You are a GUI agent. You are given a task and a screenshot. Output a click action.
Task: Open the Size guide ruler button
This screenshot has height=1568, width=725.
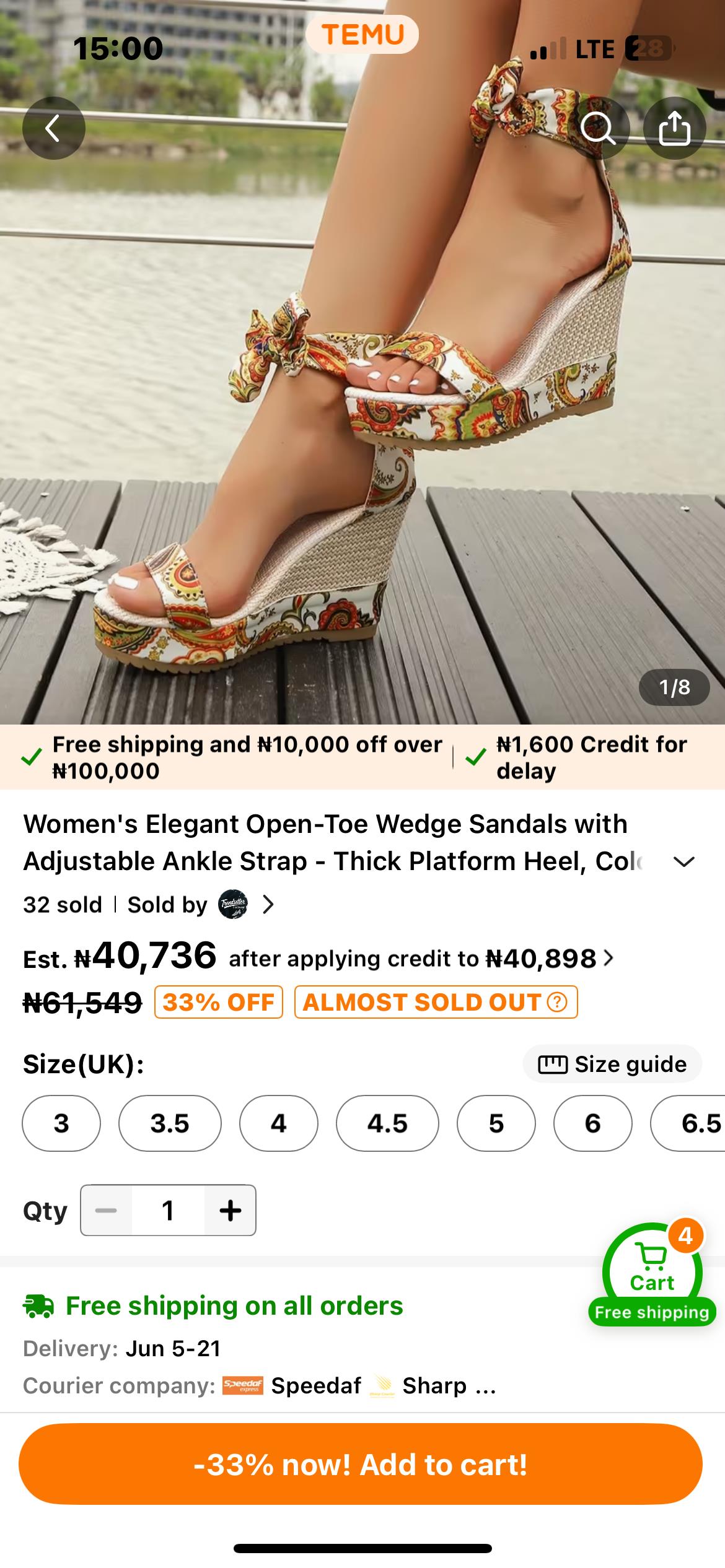[x=612, y=1064]
